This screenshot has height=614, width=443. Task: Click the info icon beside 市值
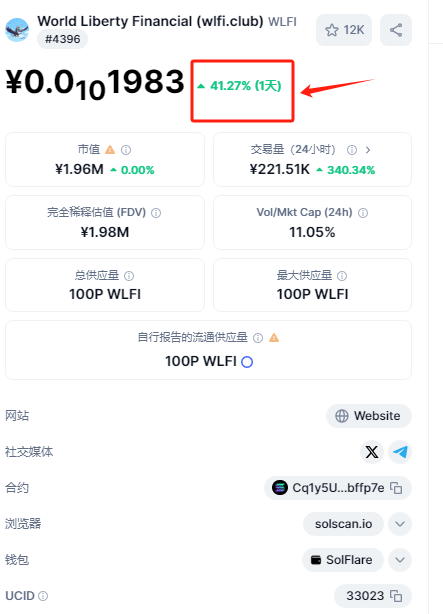126,150
